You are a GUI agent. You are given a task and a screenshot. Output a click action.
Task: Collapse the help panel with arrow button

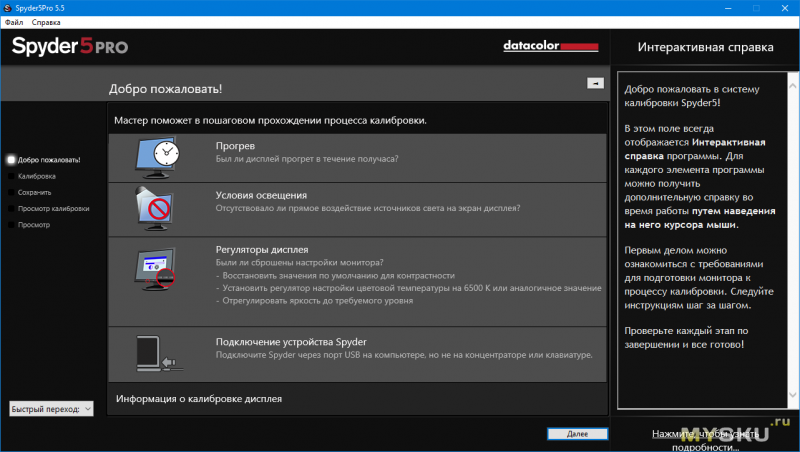(595, 83)
